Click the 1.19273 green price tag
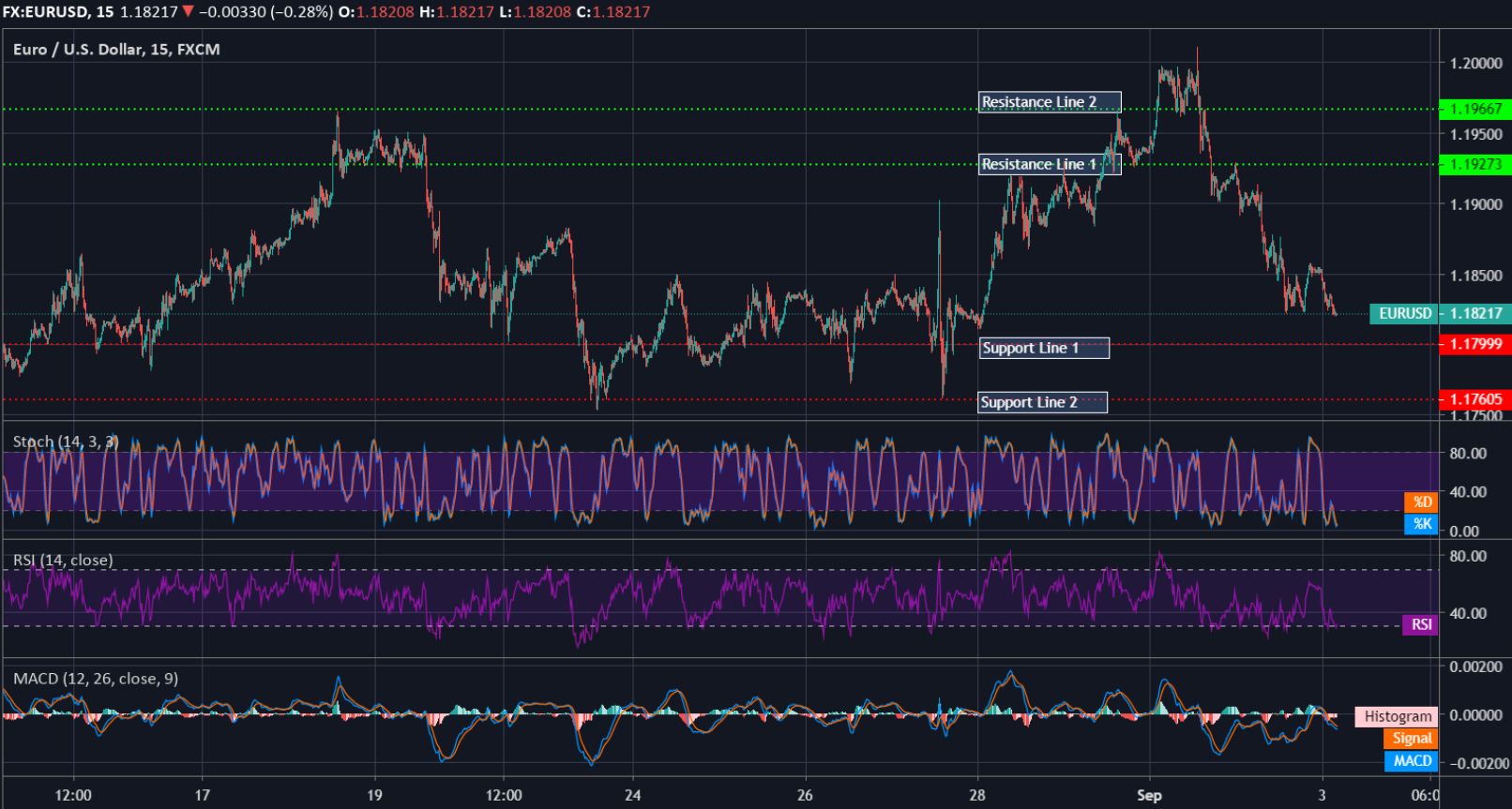This screenshot has height=809, width=1512. pos(1474,164)
